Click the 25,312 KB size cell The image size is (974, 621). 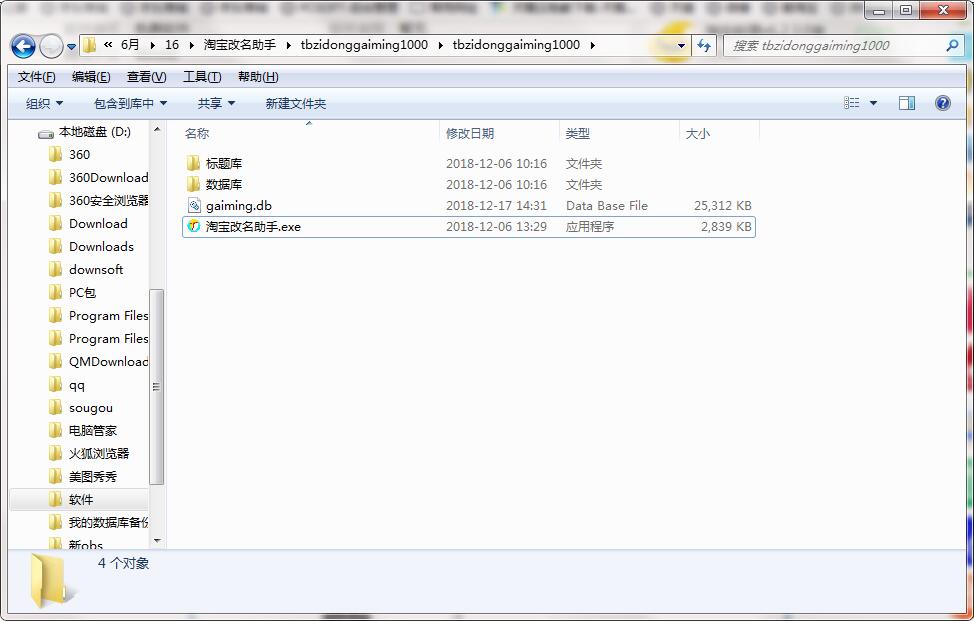pos(722,206)
